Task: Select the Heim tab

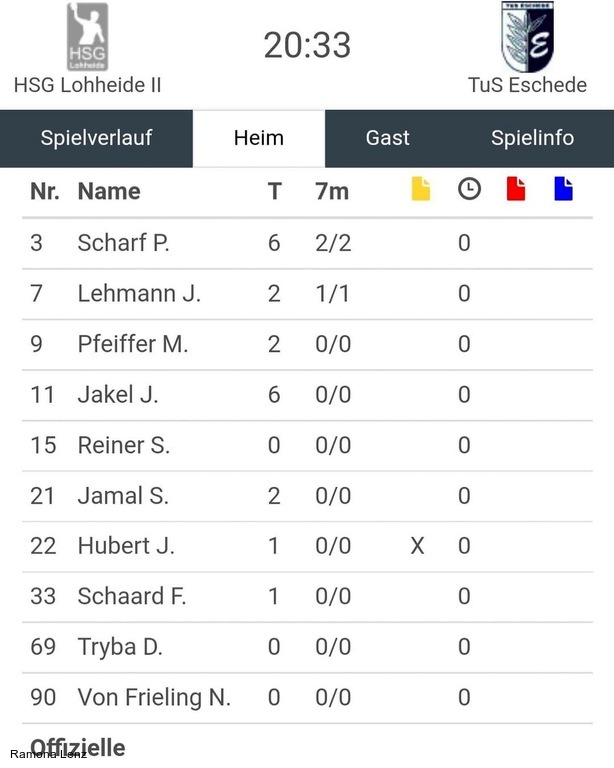Action: 259,138
